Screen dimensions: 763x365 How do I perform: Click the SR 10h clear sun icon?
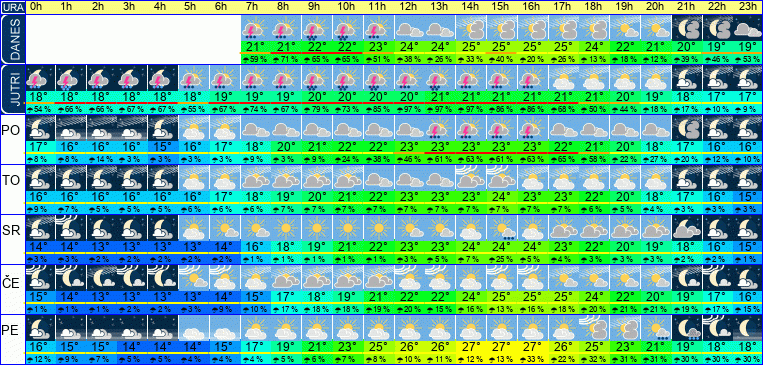347,228
